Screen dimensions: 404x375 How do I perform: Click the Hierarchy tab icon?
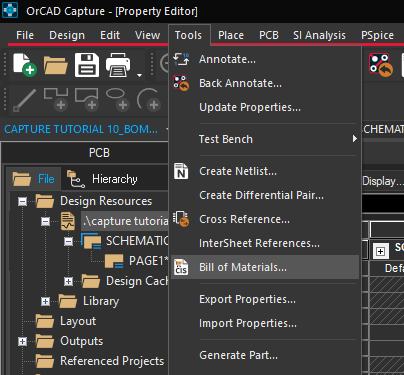[x=76, y=179]
